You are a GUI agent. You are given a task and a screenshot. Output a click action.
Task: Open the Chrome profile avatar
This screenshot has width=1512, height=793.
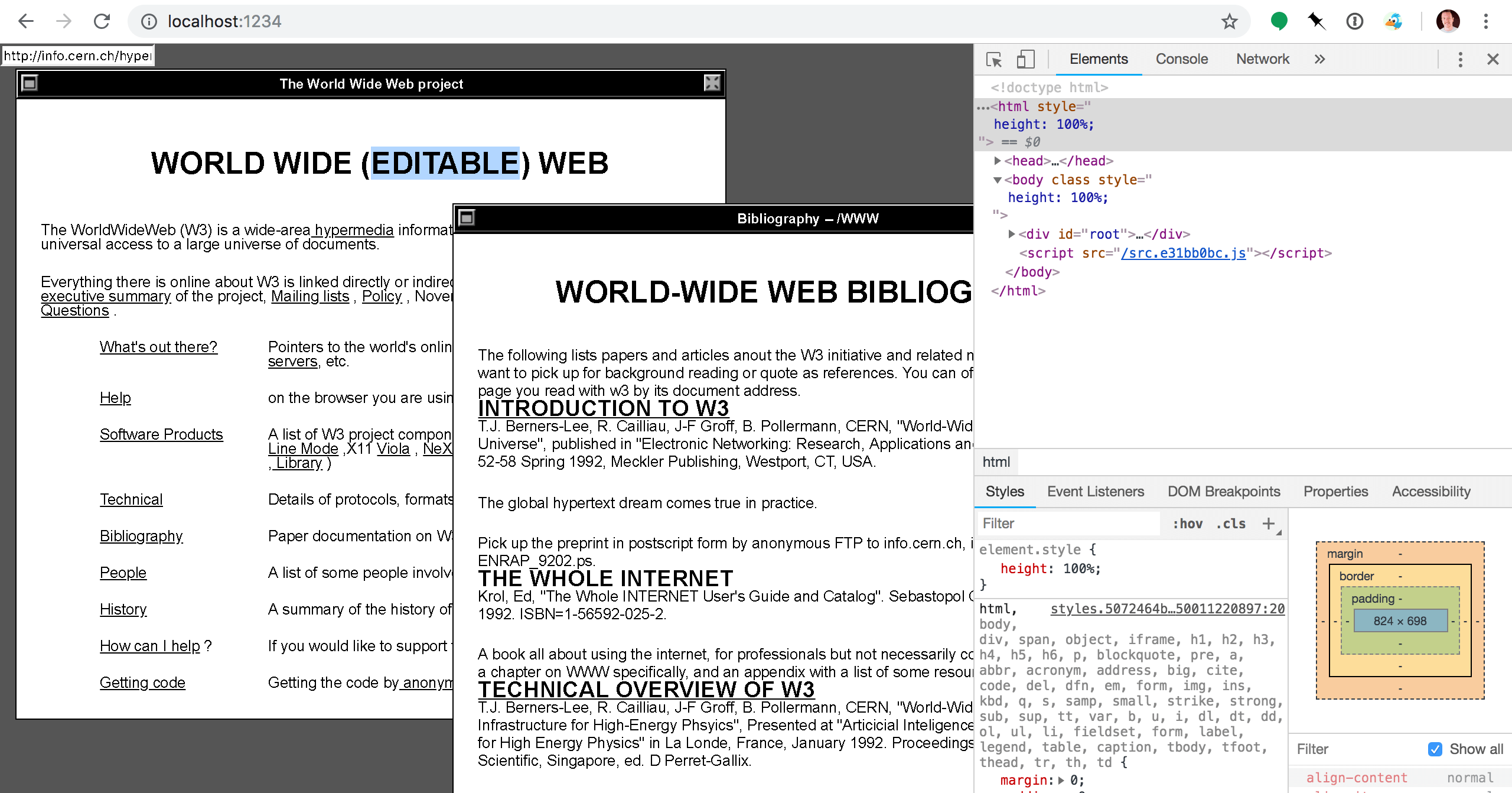pos(1448,22)
